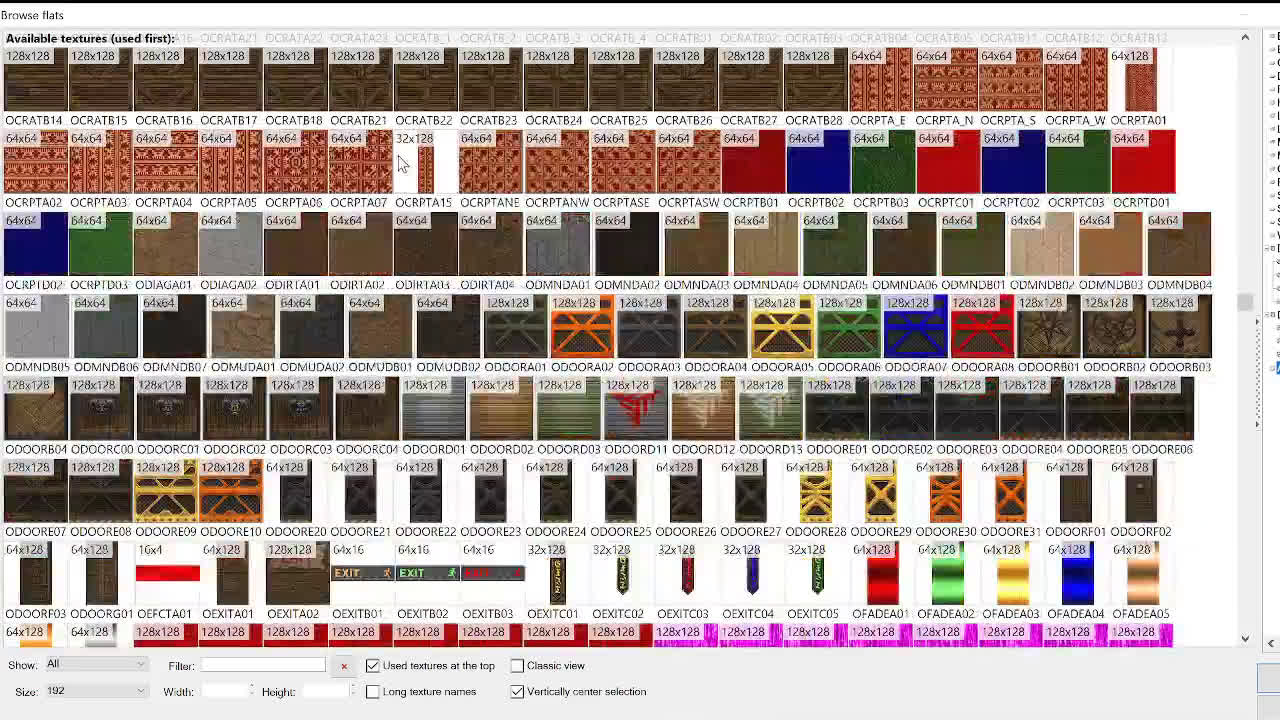Enable the Classic view checkbox

pos(517,666)
